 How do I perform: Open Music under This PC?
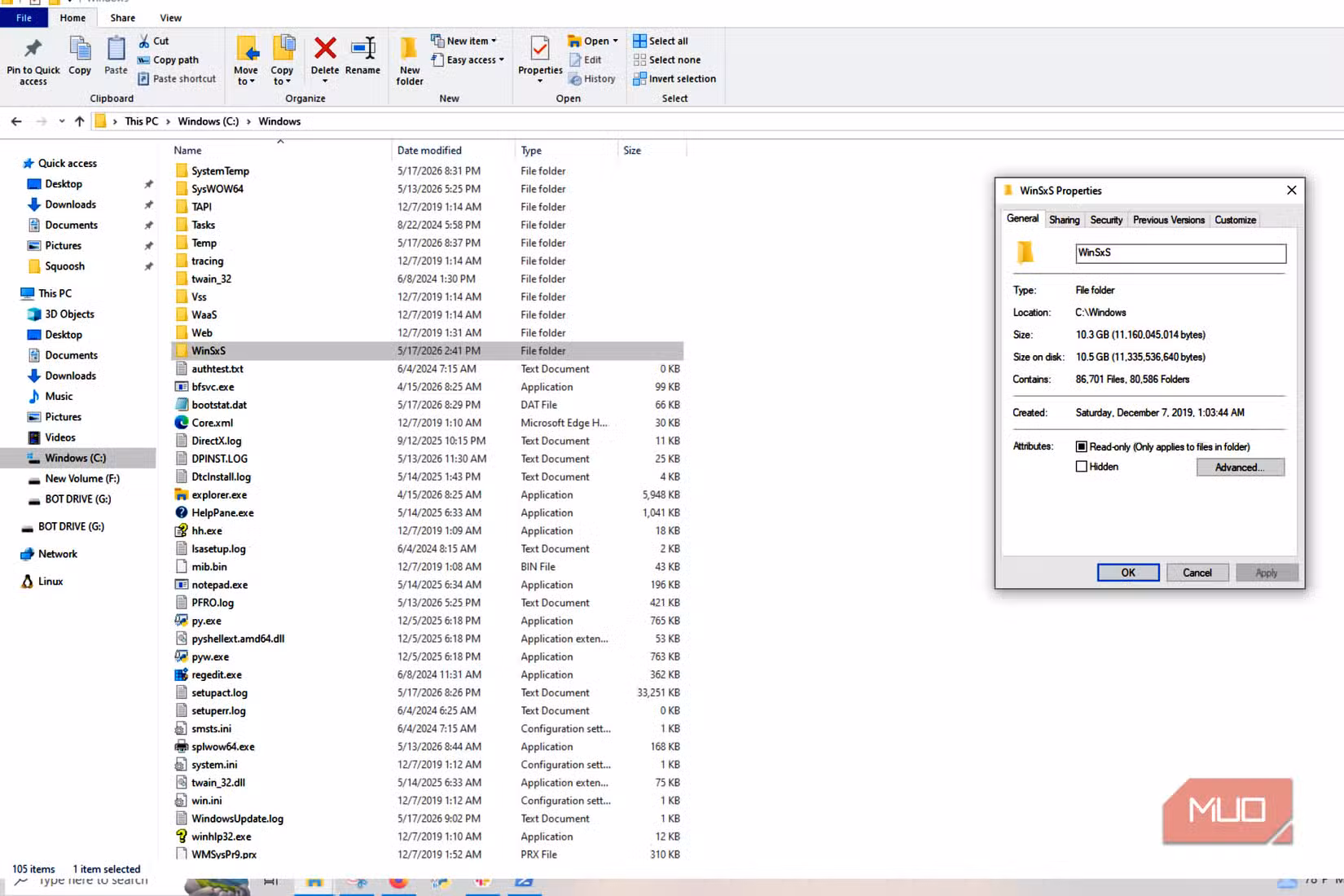59,396
